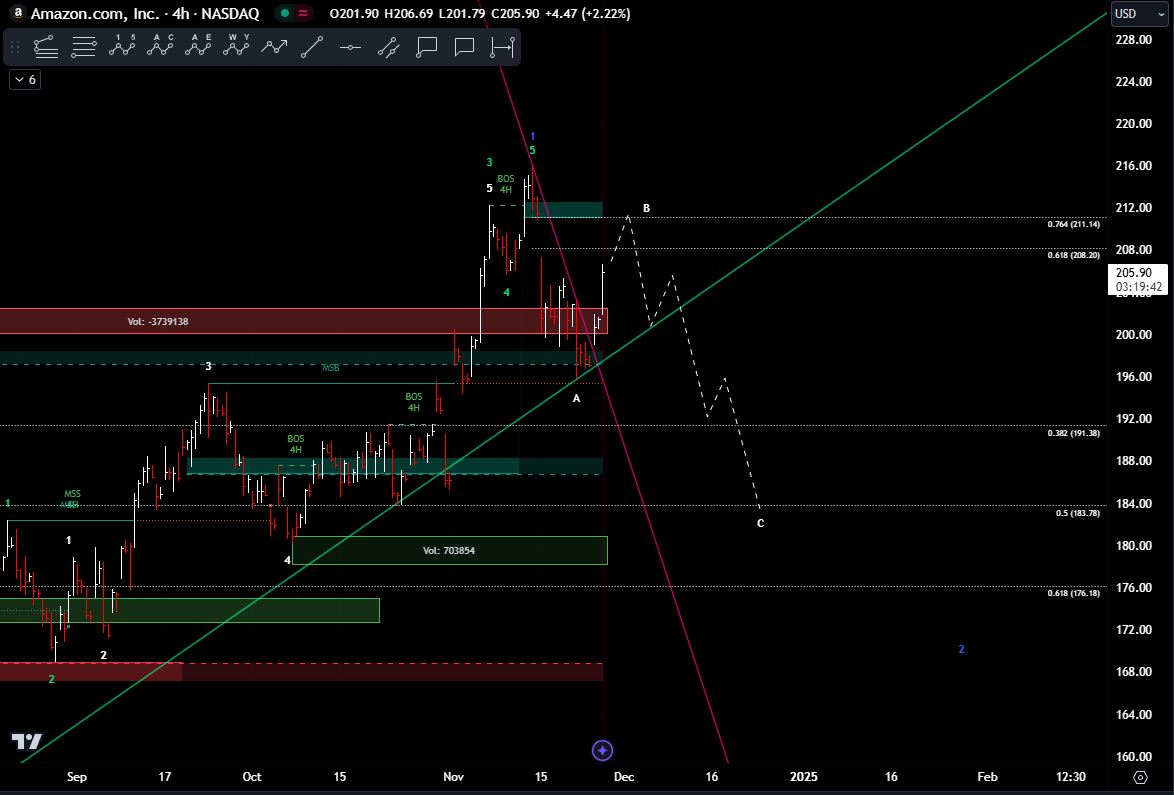Select the MSB text label on chart
The image size is (1174, 795).
click(330, 368)
